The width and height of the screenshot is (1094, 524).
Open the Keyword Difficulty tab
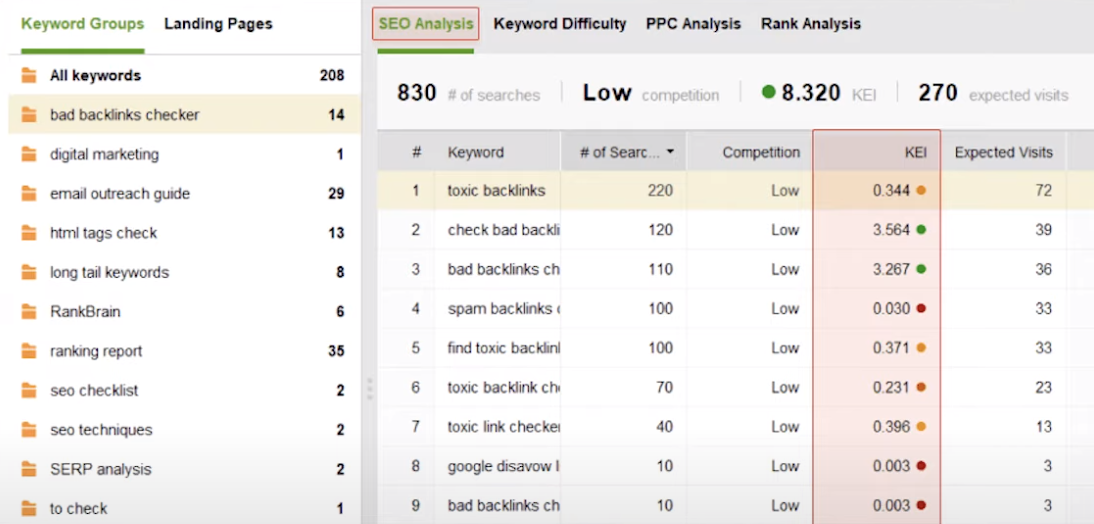560,24
